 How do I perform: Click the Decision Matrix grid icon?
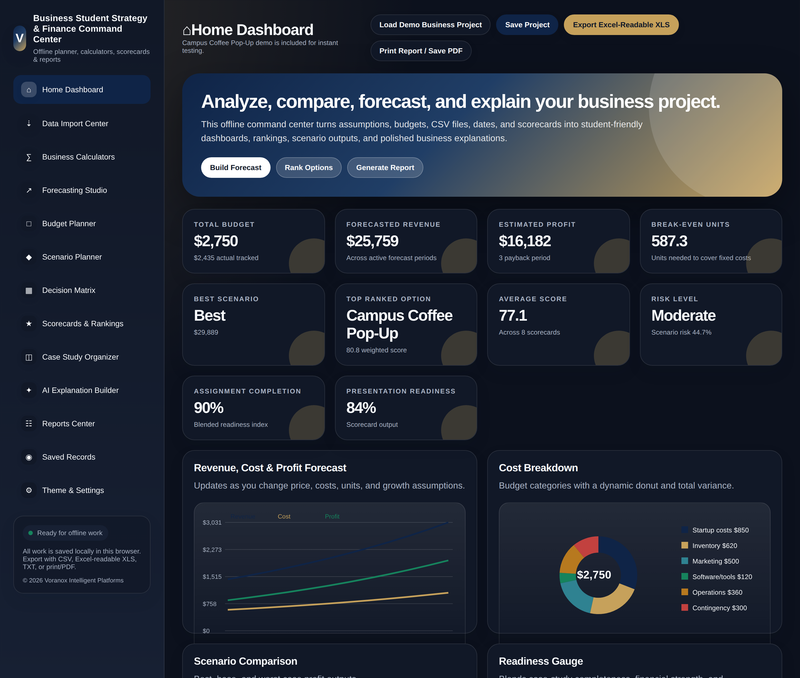point(29,290)
